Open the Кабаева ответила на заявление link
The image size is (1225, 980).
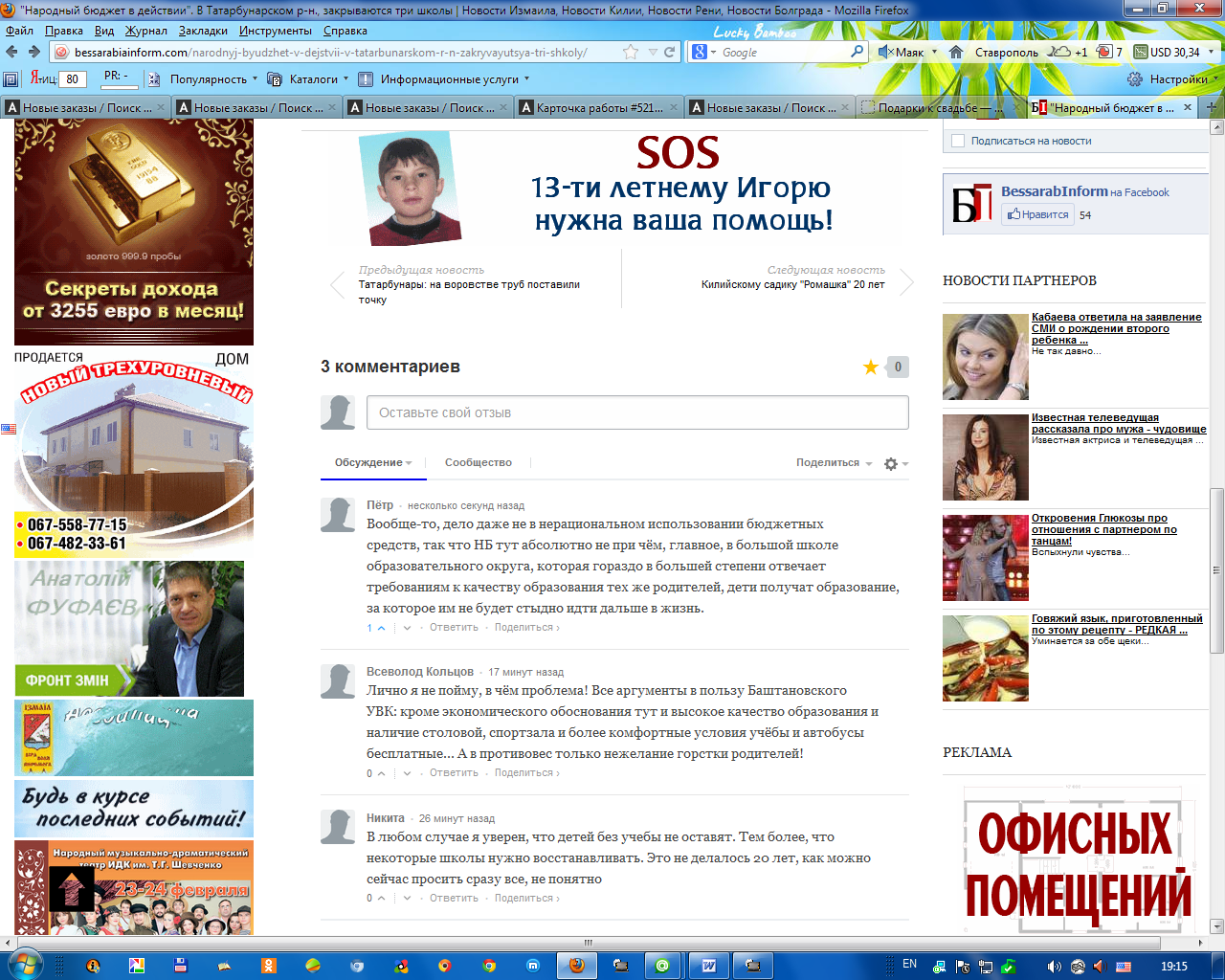[x=1116, y=328]
